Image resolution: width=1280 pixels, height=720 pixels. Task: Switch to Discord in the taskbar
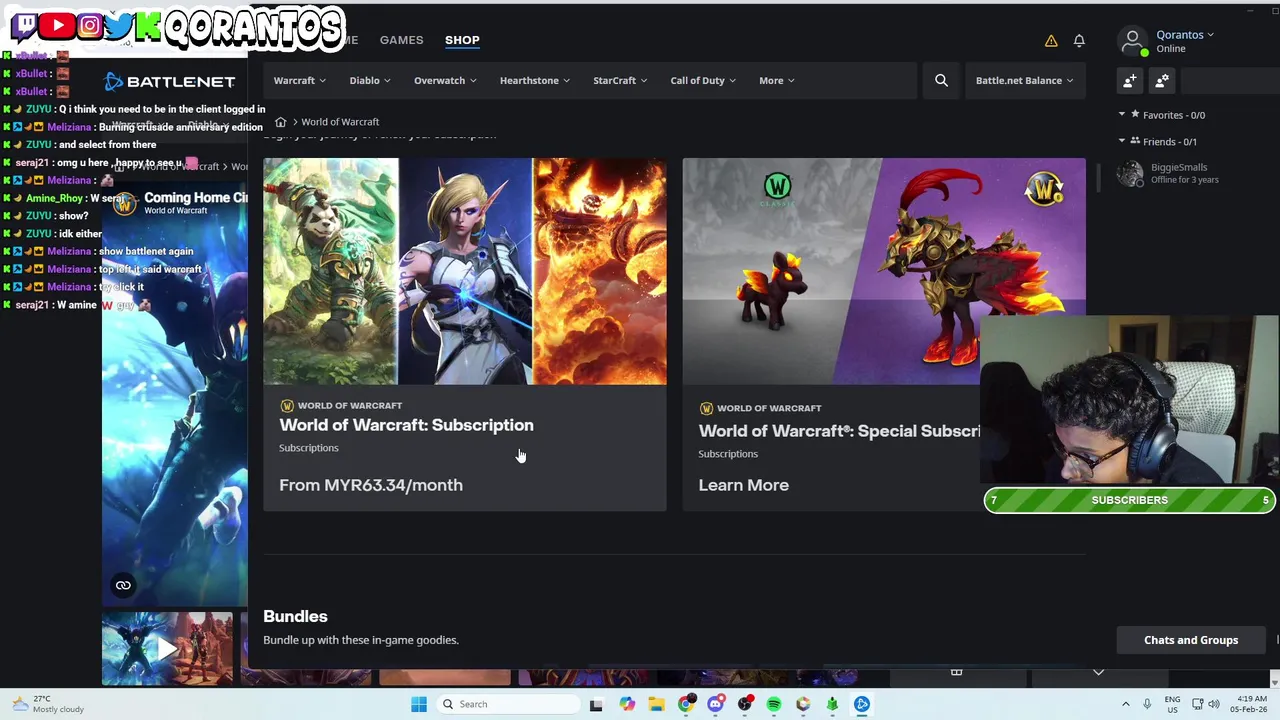(x=715, y=704)
